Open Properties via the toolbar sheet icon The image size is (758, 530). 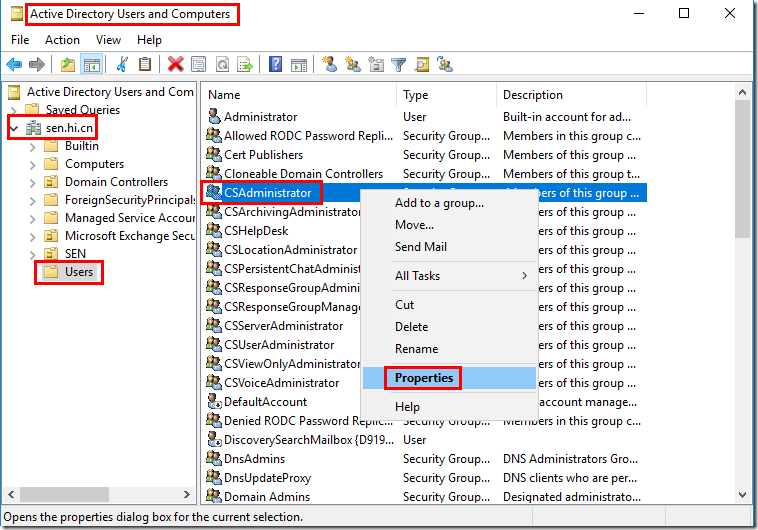point(198,64)
